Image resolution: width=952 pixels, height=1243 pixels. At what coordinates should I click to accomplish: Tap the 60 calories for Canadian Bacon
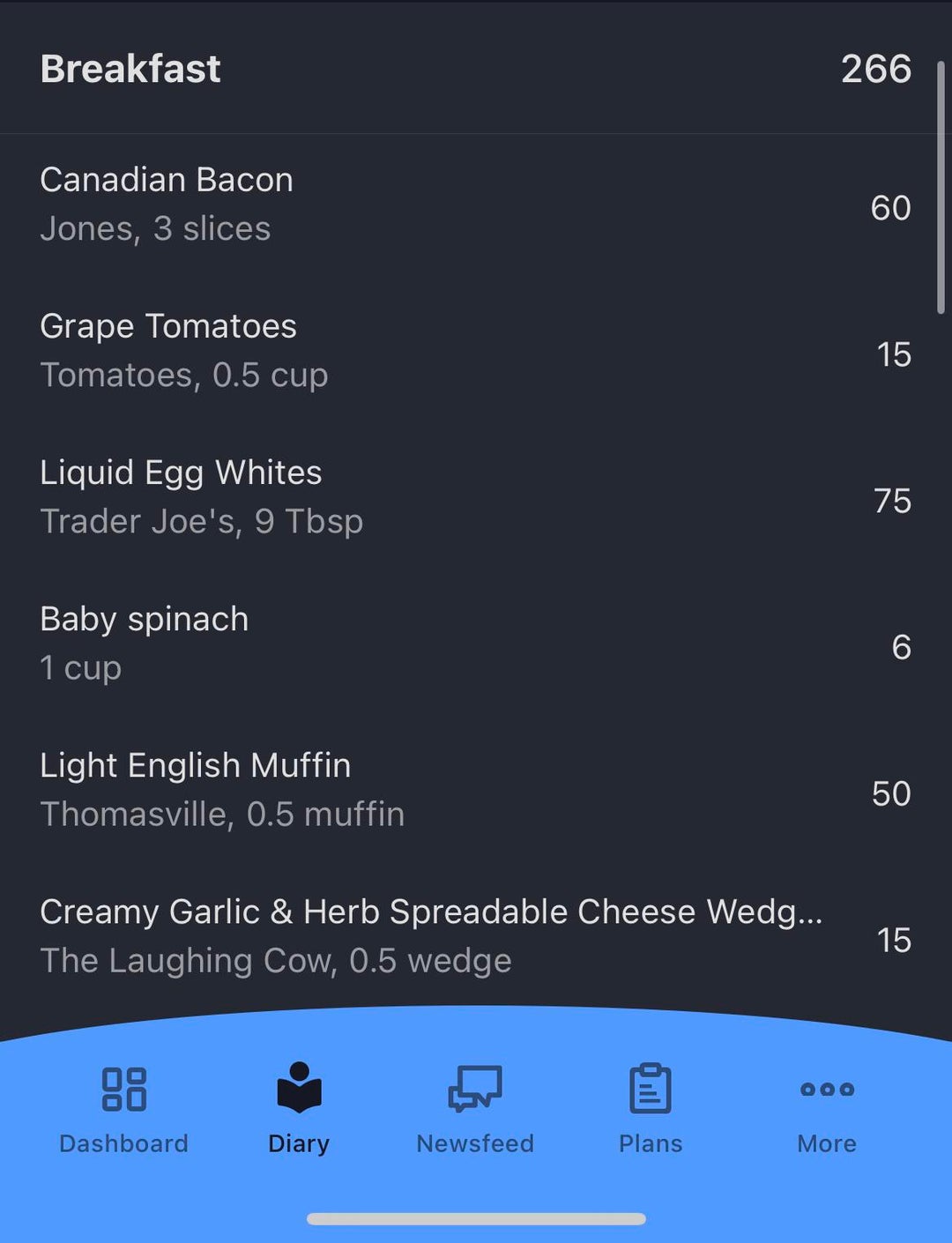(x=890, y=208)
